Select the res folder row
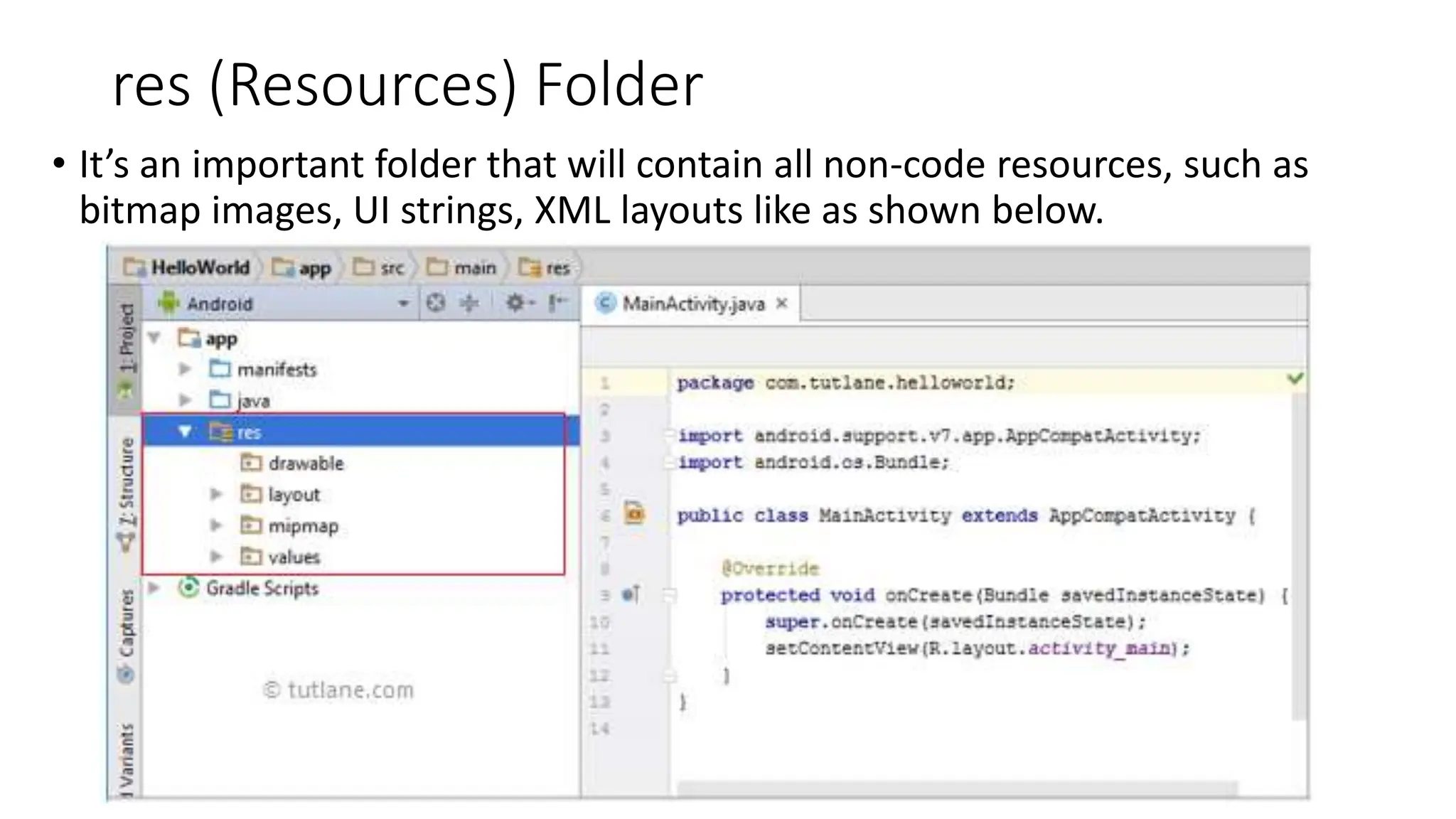Viewport: 1456px width, 819px height. 361,432
